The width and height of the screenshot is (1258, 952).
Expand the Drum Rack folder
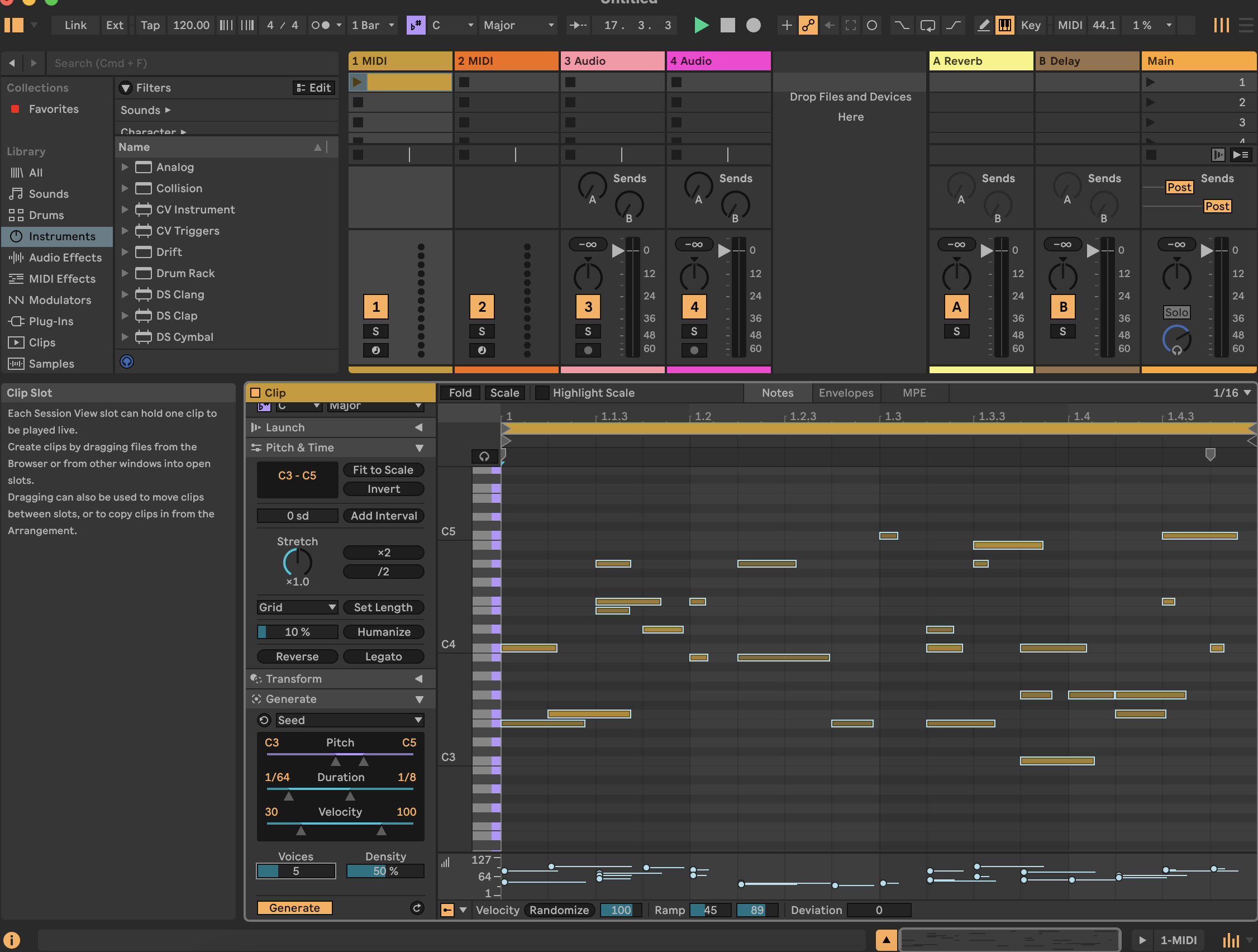click(125, 273)
